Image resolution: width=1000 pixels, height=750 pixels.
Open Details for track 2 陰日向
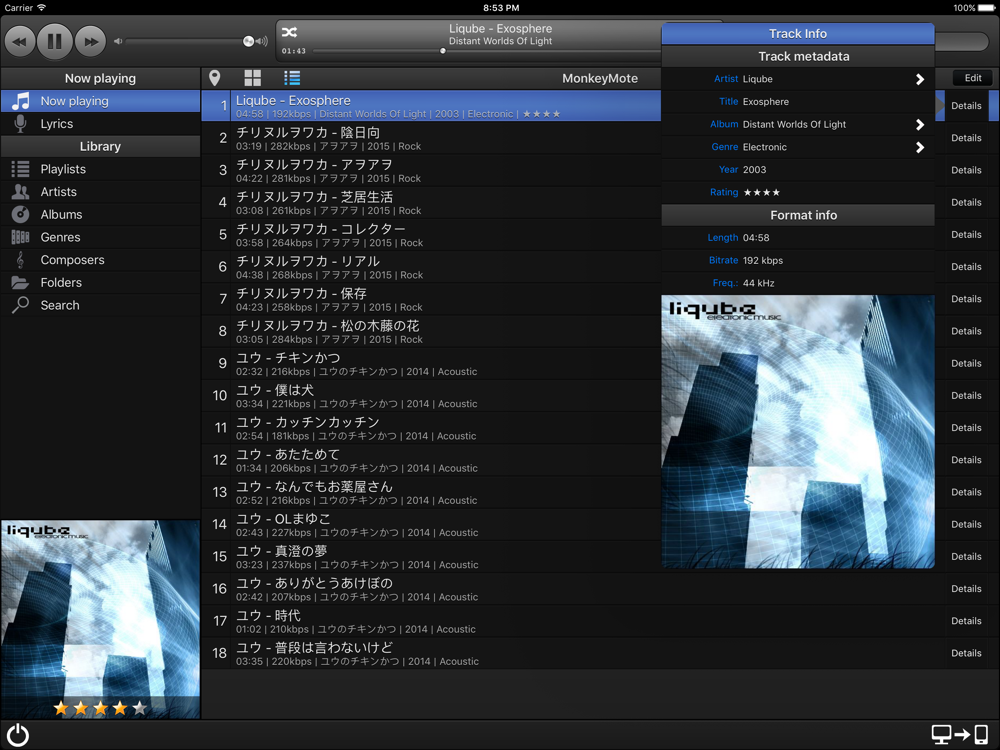click(x=966, y=138)
